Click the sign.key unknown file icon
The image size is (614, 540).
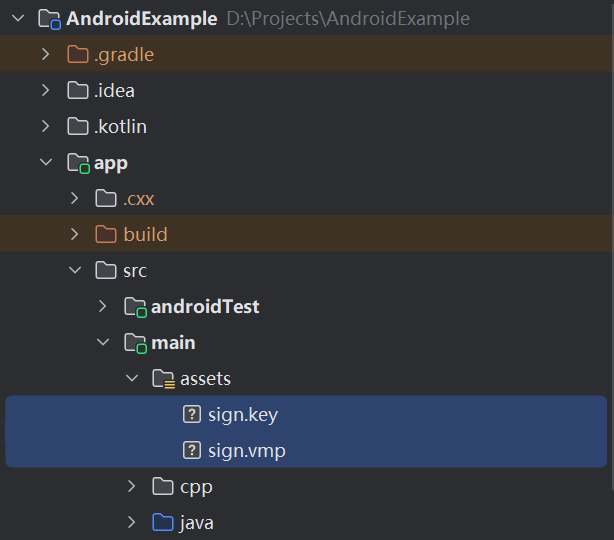(192, 415)
